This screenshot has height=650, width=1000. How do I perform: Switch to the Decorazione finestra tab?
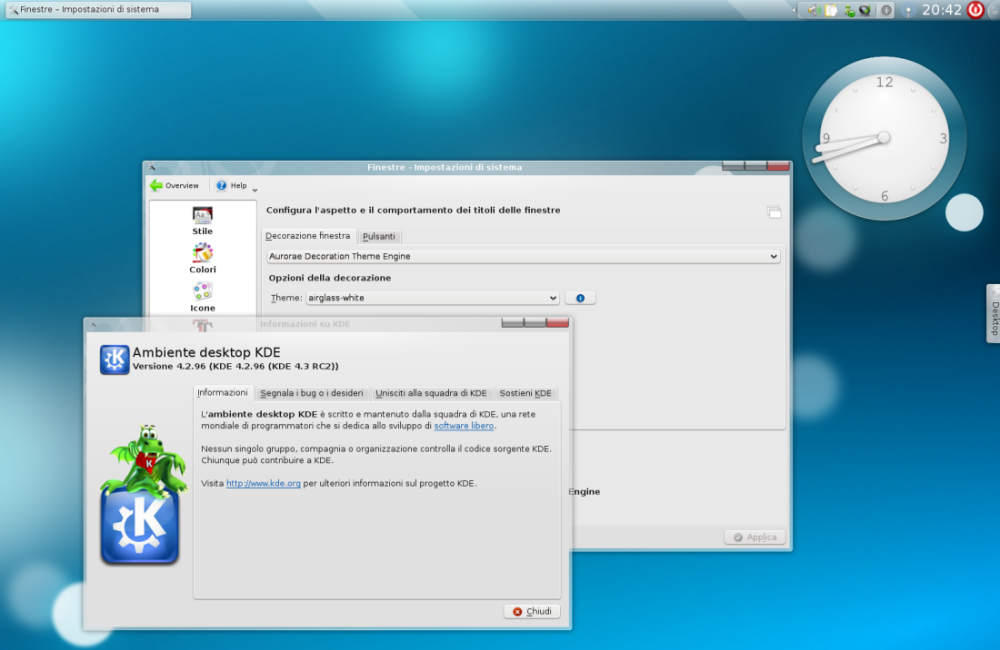[x=308, y=236]
